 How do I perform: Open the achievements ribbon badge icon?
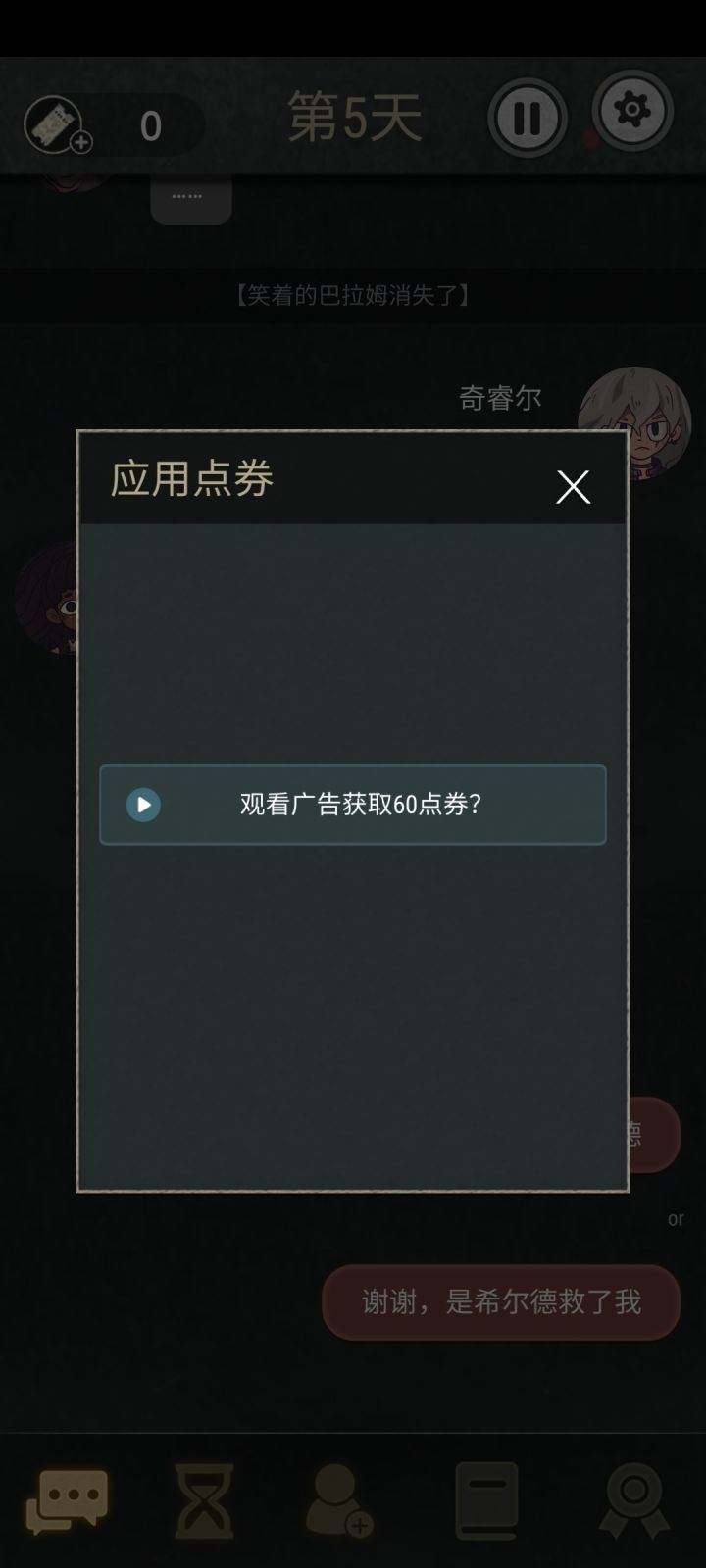tap(634, 1500)
